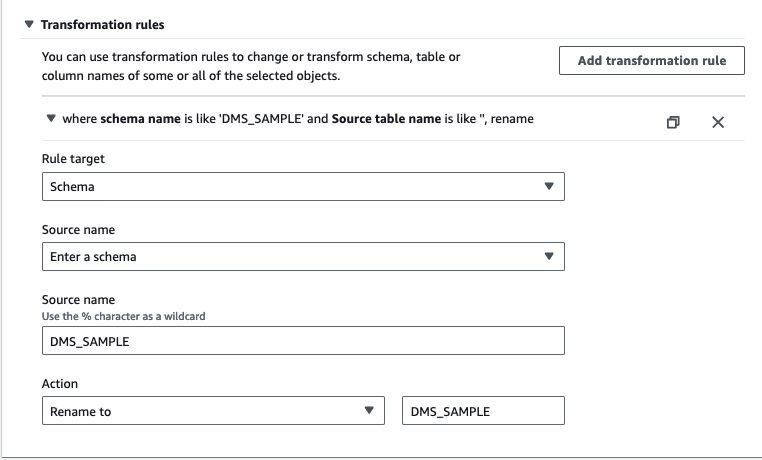Click the arrow on the Enter a schema box

tap(548, 257)
